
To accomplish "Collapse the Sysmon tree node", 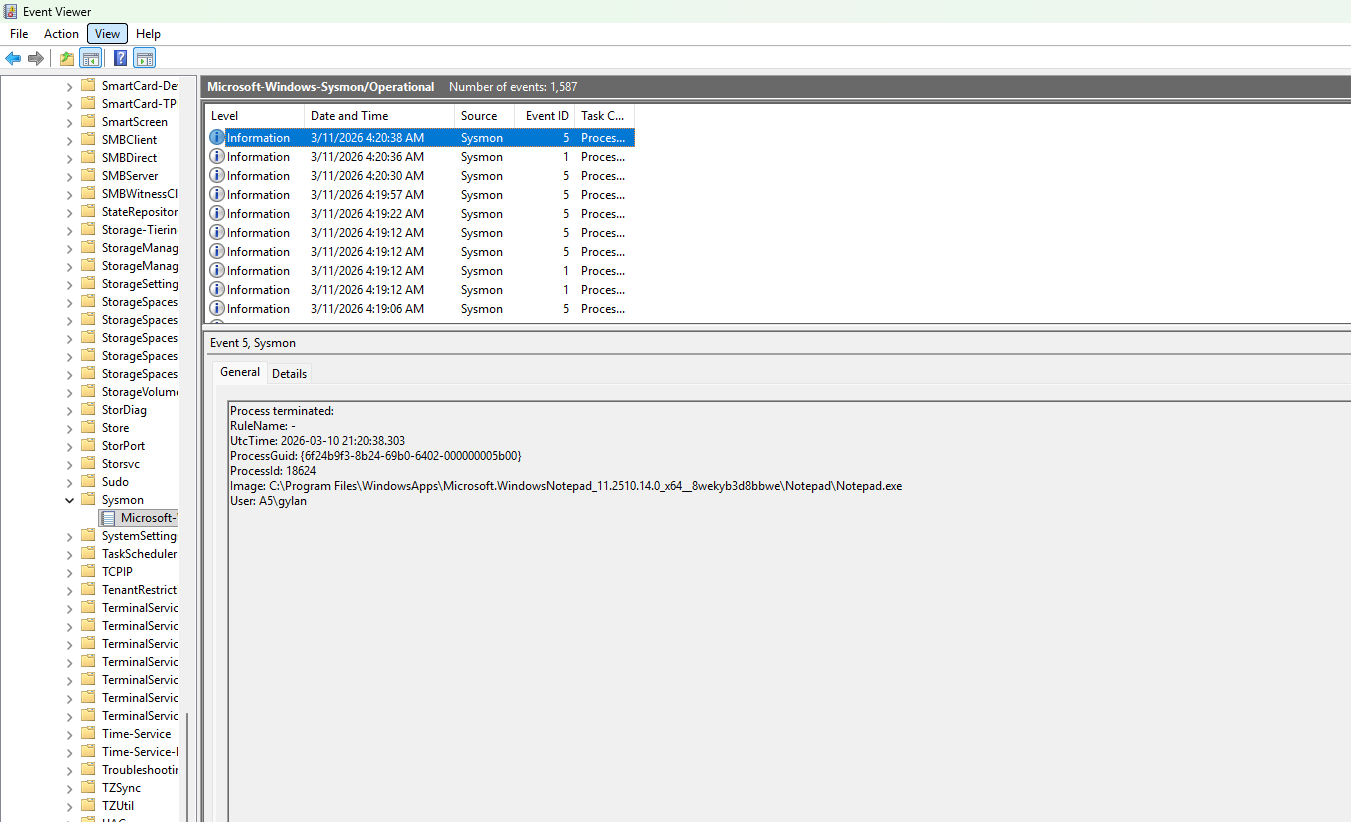I will pos(69,500).
